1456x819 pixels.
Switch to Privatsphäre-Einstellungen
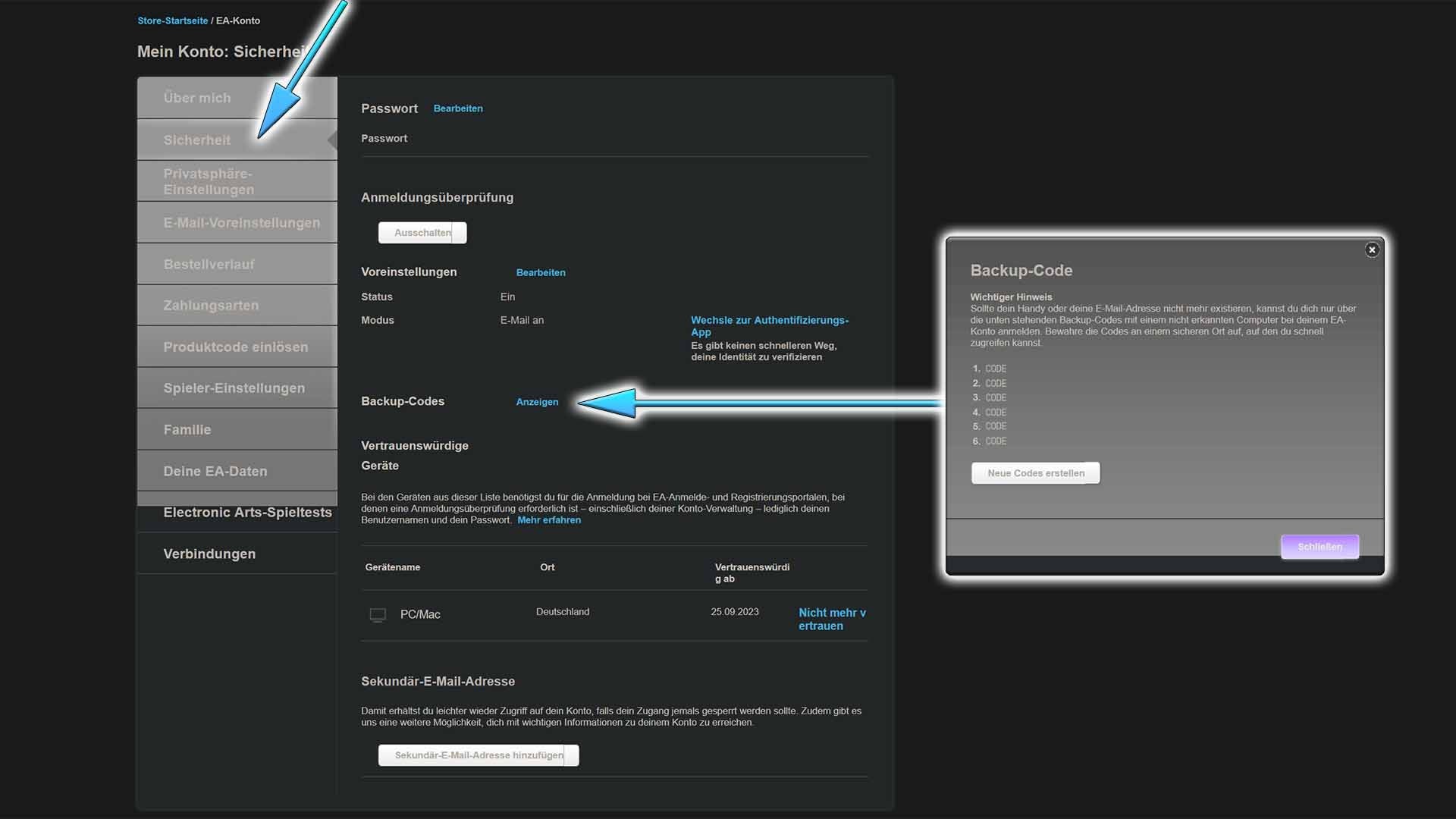point(209,181)
